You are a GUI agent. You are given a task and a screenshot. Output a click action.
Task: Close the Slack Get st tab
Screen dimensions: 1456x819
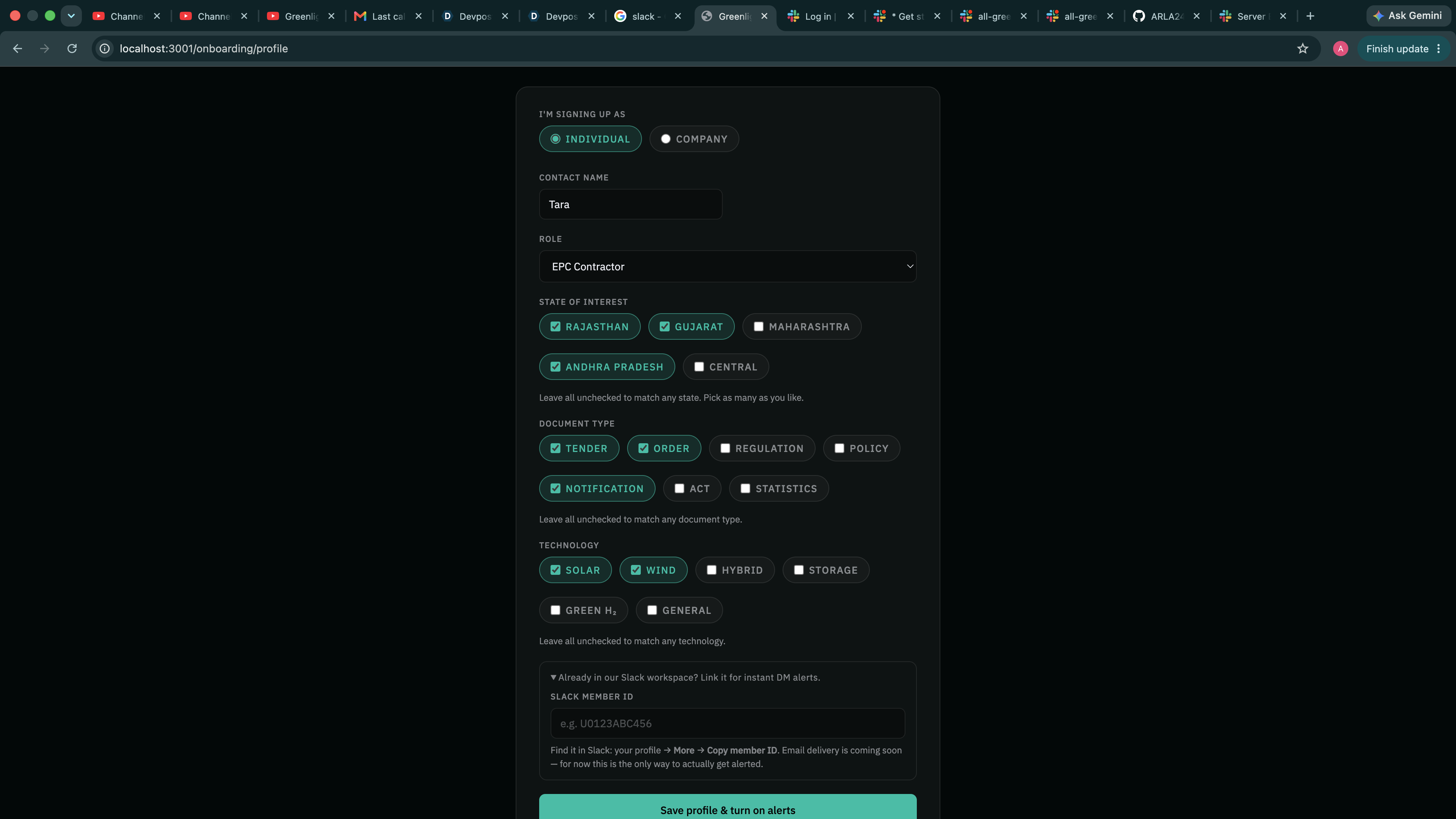938,16
